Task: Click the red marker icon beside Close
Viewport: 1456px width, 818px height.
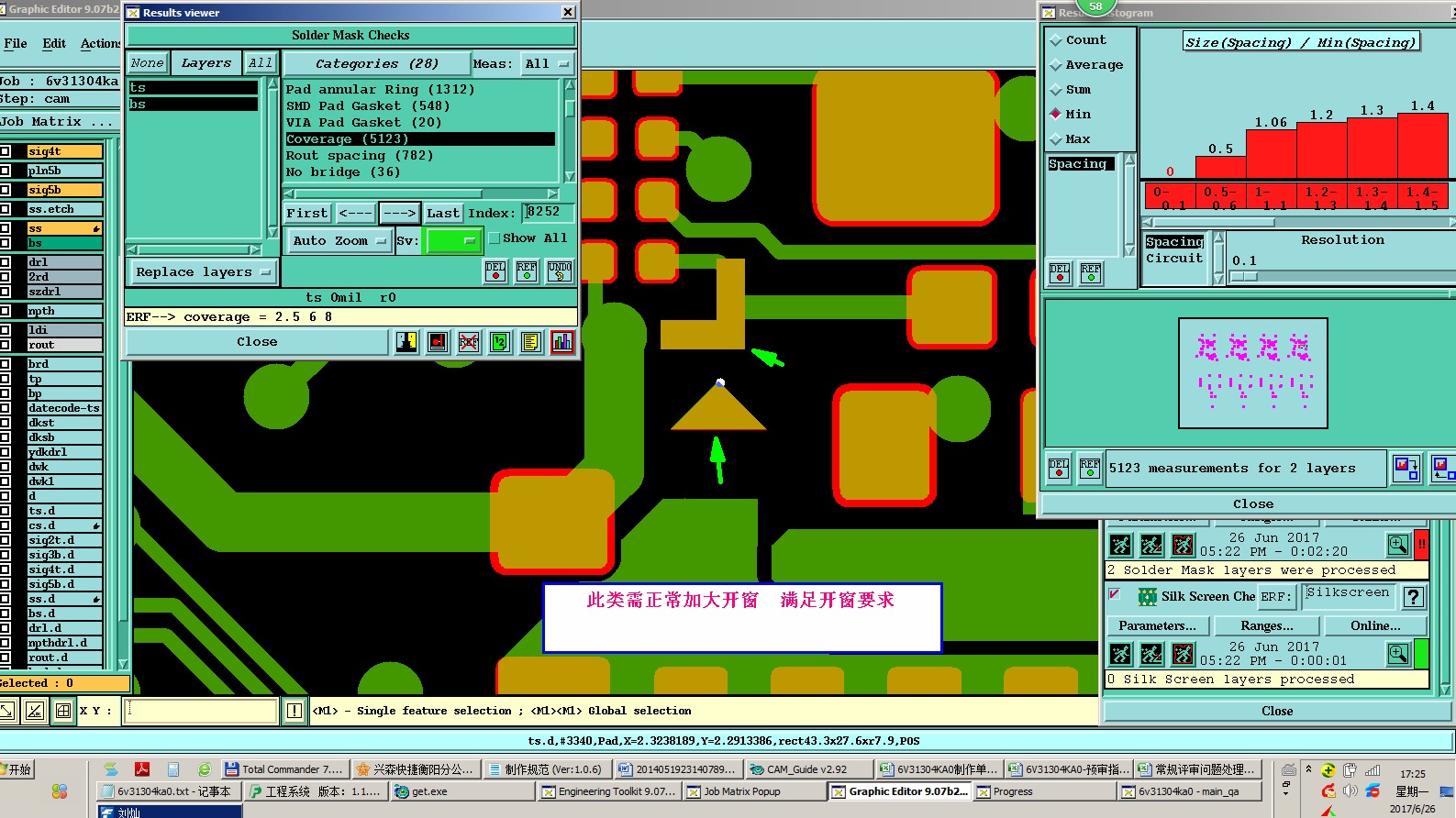Action: click(x=438, y=342)
